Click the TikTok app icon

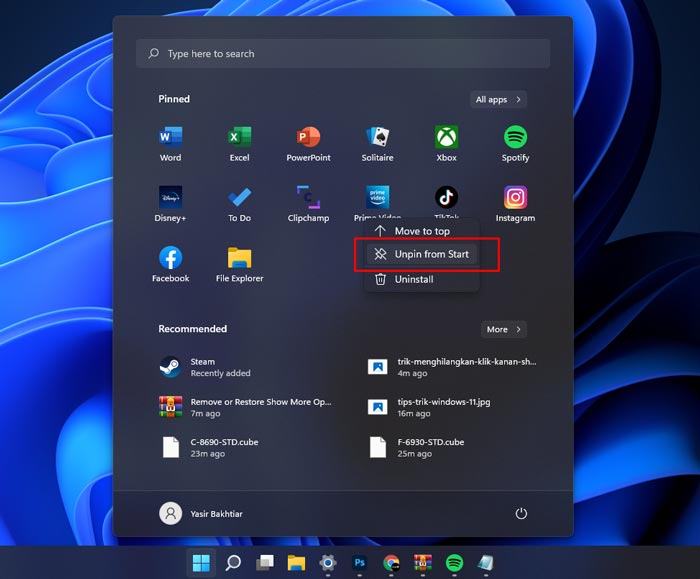point(446,197)
